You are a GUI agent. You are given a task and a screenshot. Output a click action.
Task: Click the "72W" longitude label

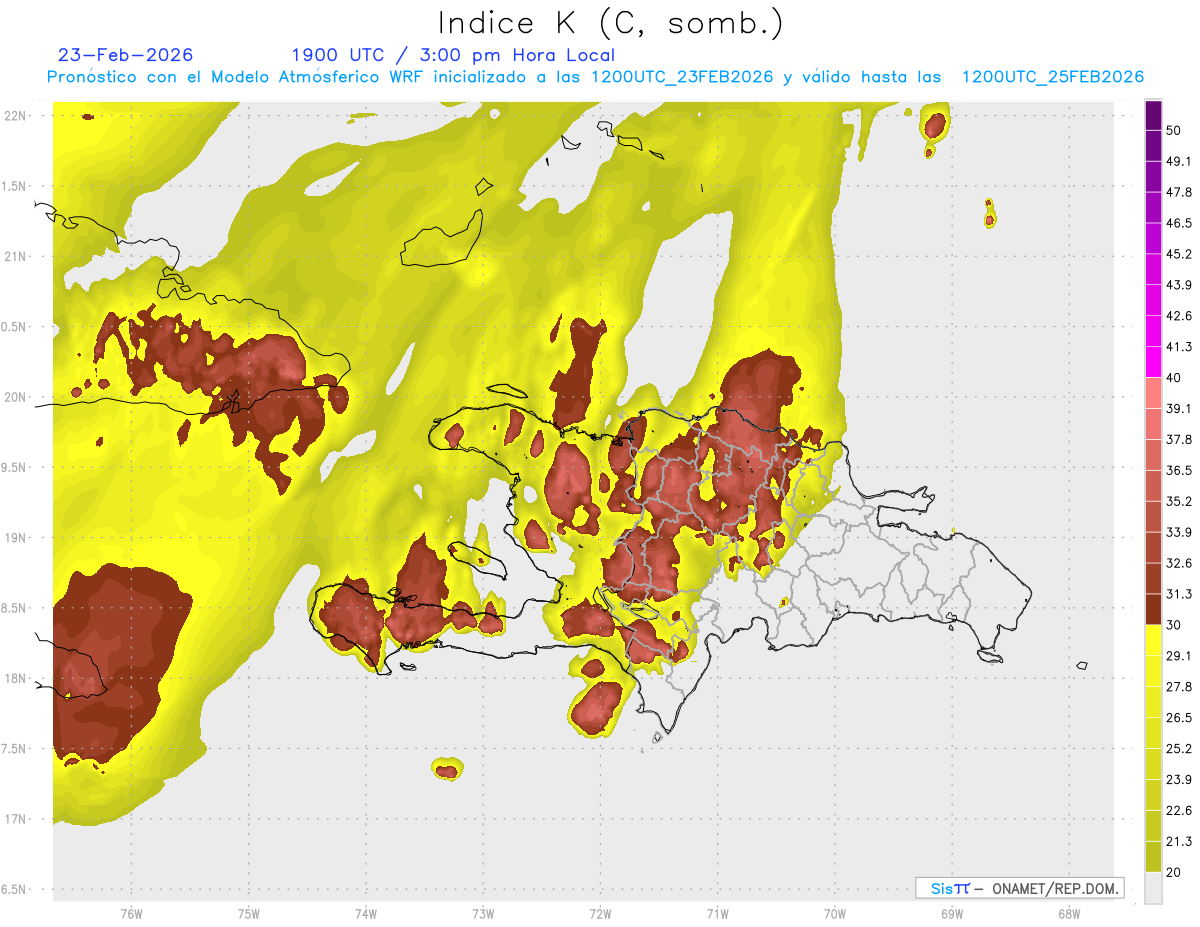click(x=600, y=914)
